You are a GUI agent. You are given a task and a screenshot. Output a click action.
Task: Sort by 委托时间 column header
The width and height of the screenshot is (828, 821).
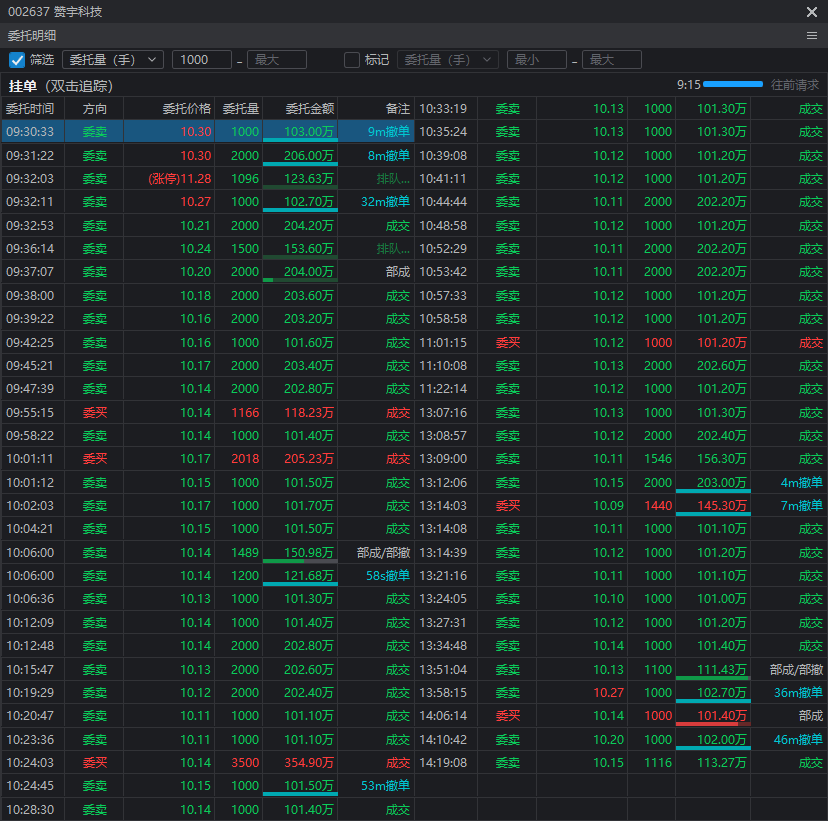point(30,108)
